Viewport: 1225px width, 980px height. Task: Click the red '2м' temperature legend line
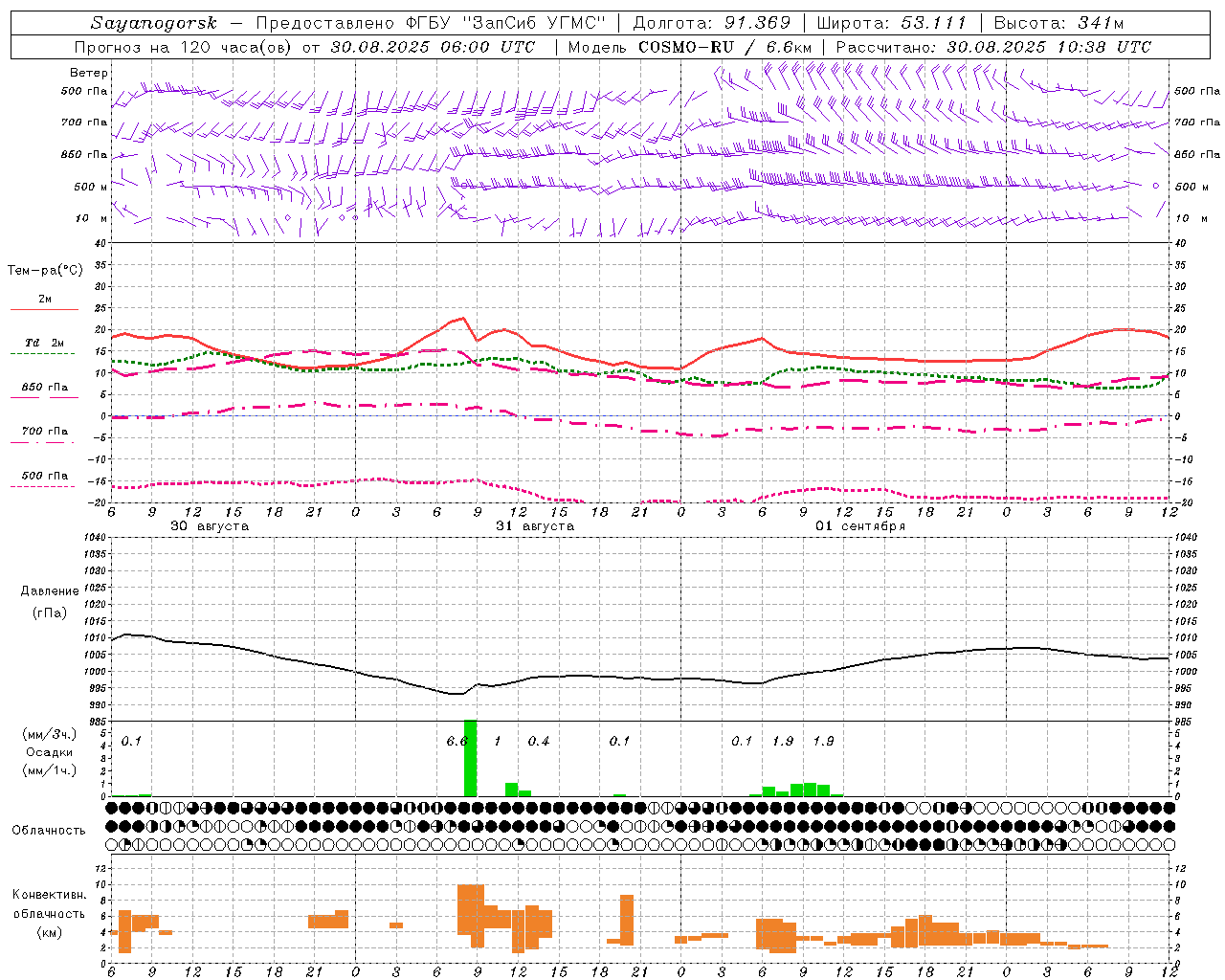click(44, 309)
